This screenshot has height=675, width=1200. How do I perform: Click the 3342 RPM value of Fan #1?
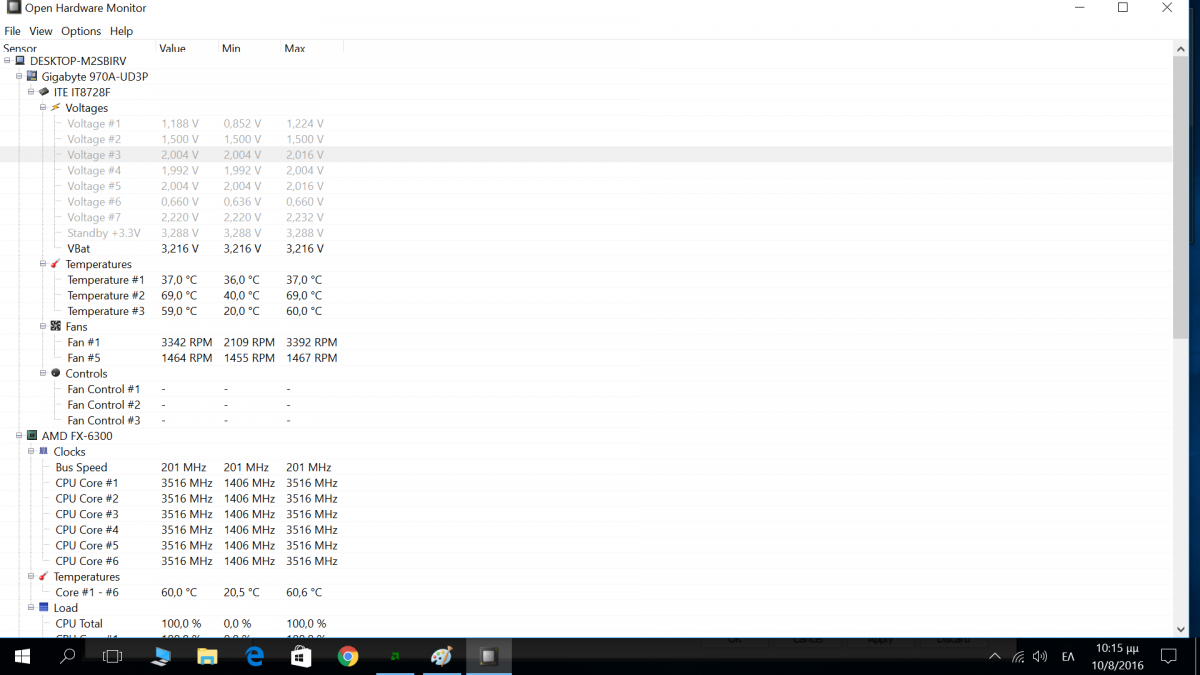pyautogui.click(x=187, y=342)
